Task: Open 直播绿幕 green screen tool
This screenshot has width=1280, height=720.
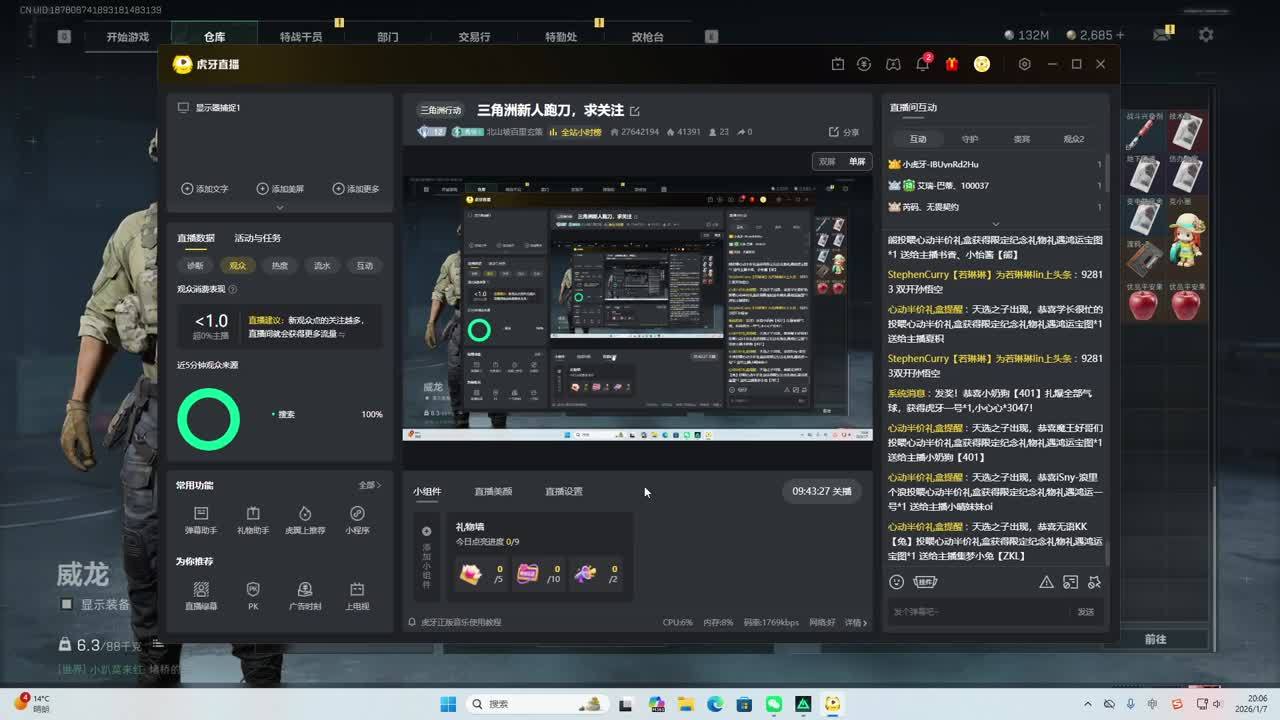Action: click(x=201, y=595)
